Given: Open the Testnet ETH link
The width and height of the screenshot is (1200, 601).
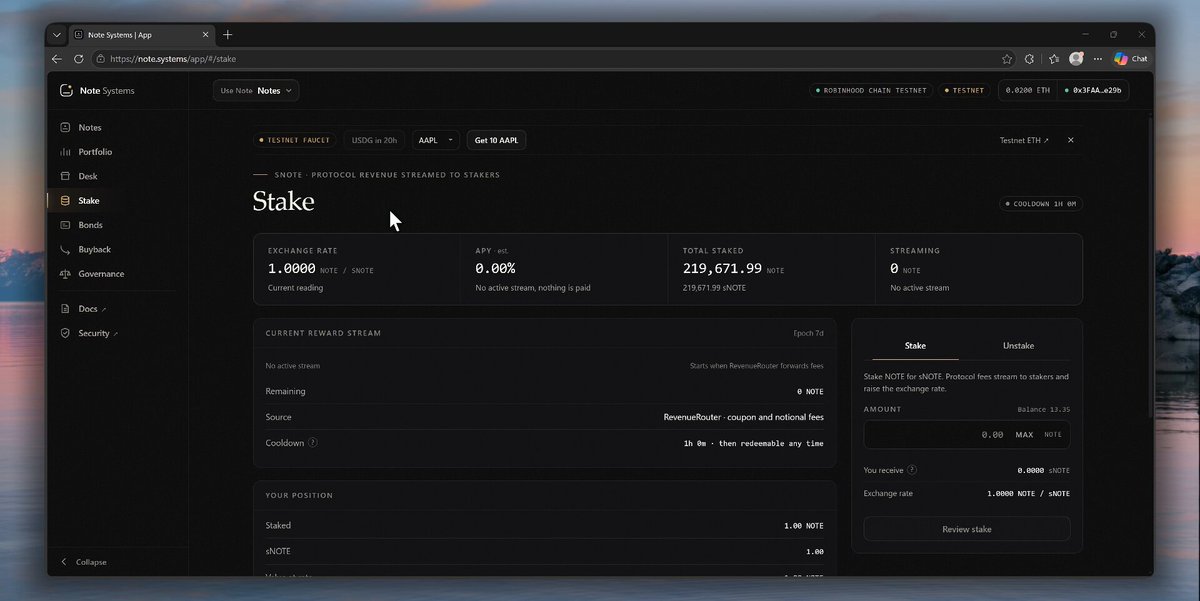Looking at the screenshot, I should click(x=1024, y=141).
